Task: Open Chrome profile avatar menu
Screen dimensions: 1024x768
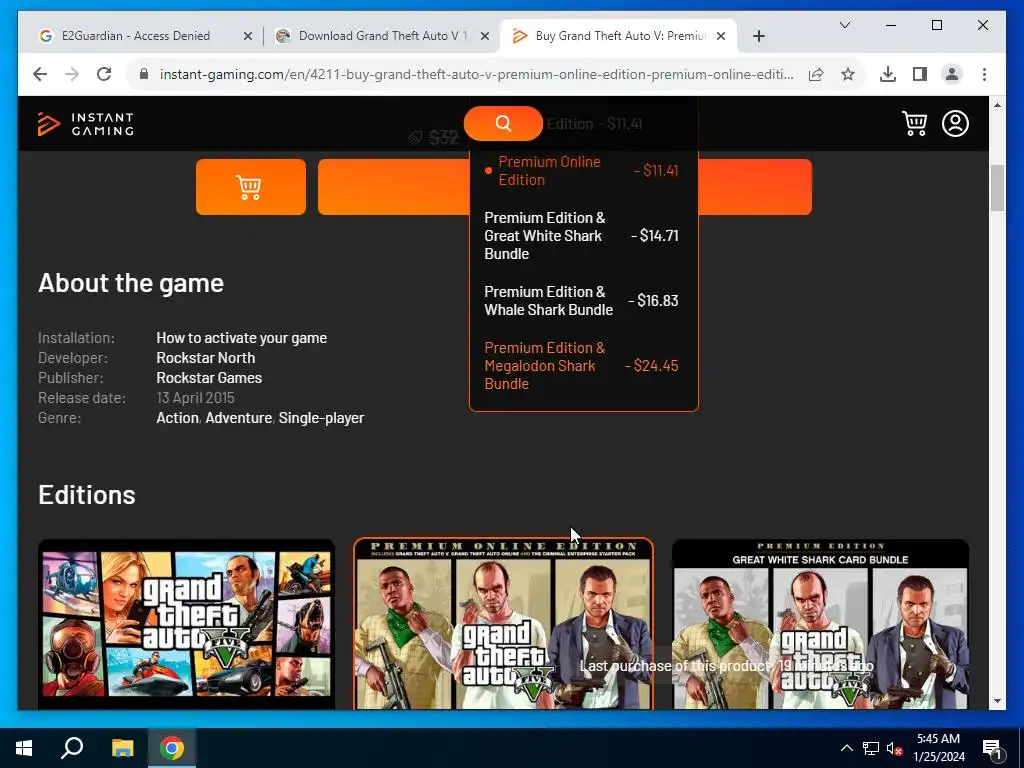Action: pos(952,74)
